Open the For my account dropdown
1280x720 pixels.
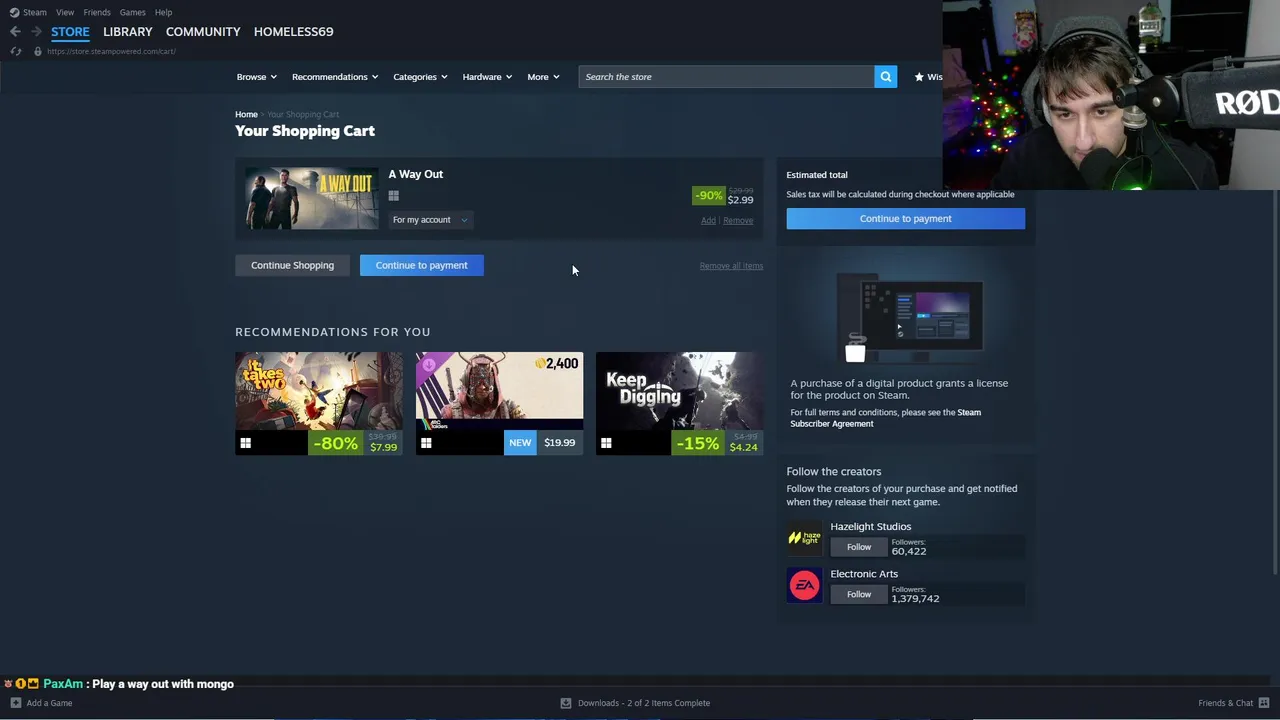[x=430, y=220]
